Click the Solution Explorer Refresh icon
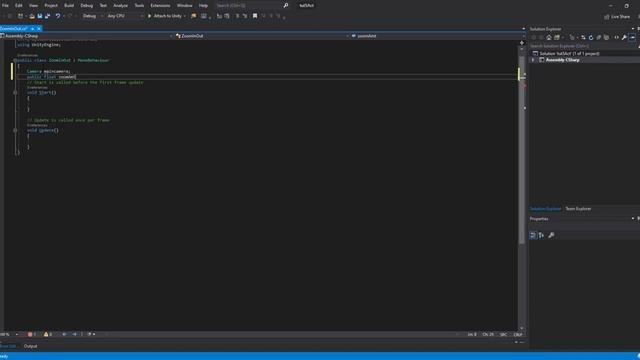The height and width of the screenshot is (360, 640). (x=591, y=38)
